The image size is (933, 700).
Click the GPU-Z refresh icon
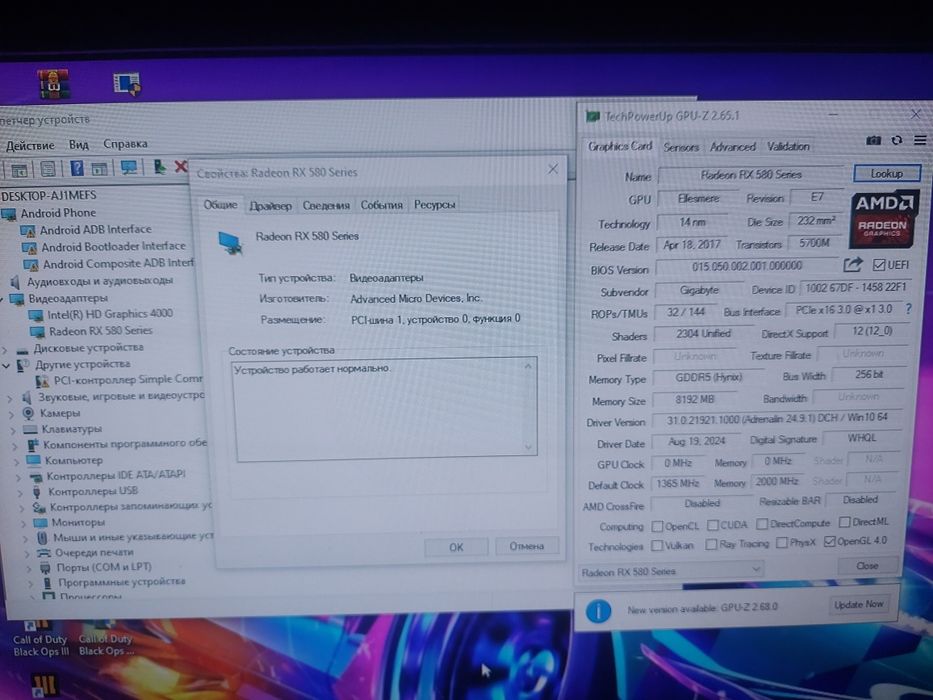tap(897, 140)
